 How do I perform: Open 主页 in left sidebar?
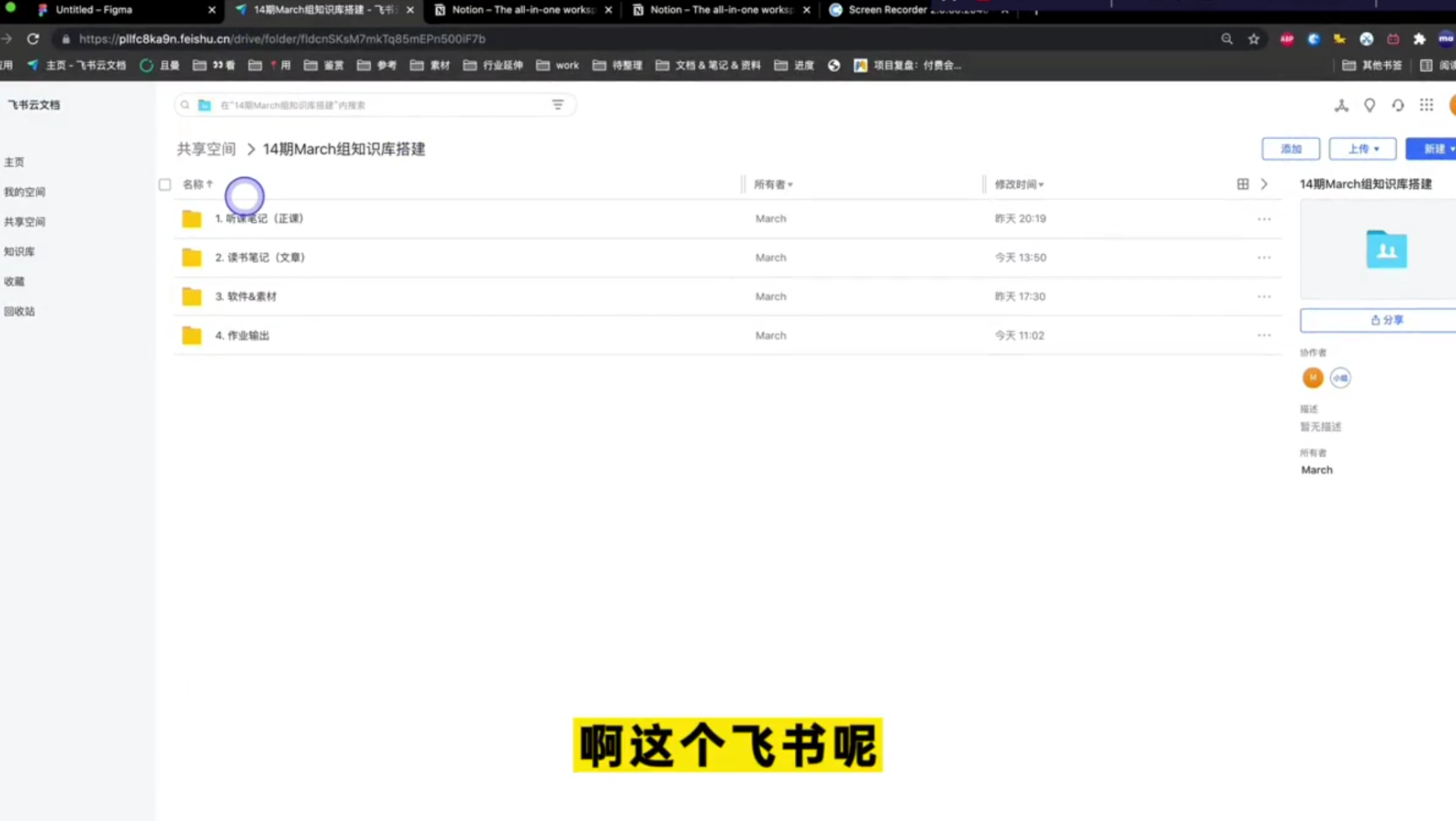(14, 162)
